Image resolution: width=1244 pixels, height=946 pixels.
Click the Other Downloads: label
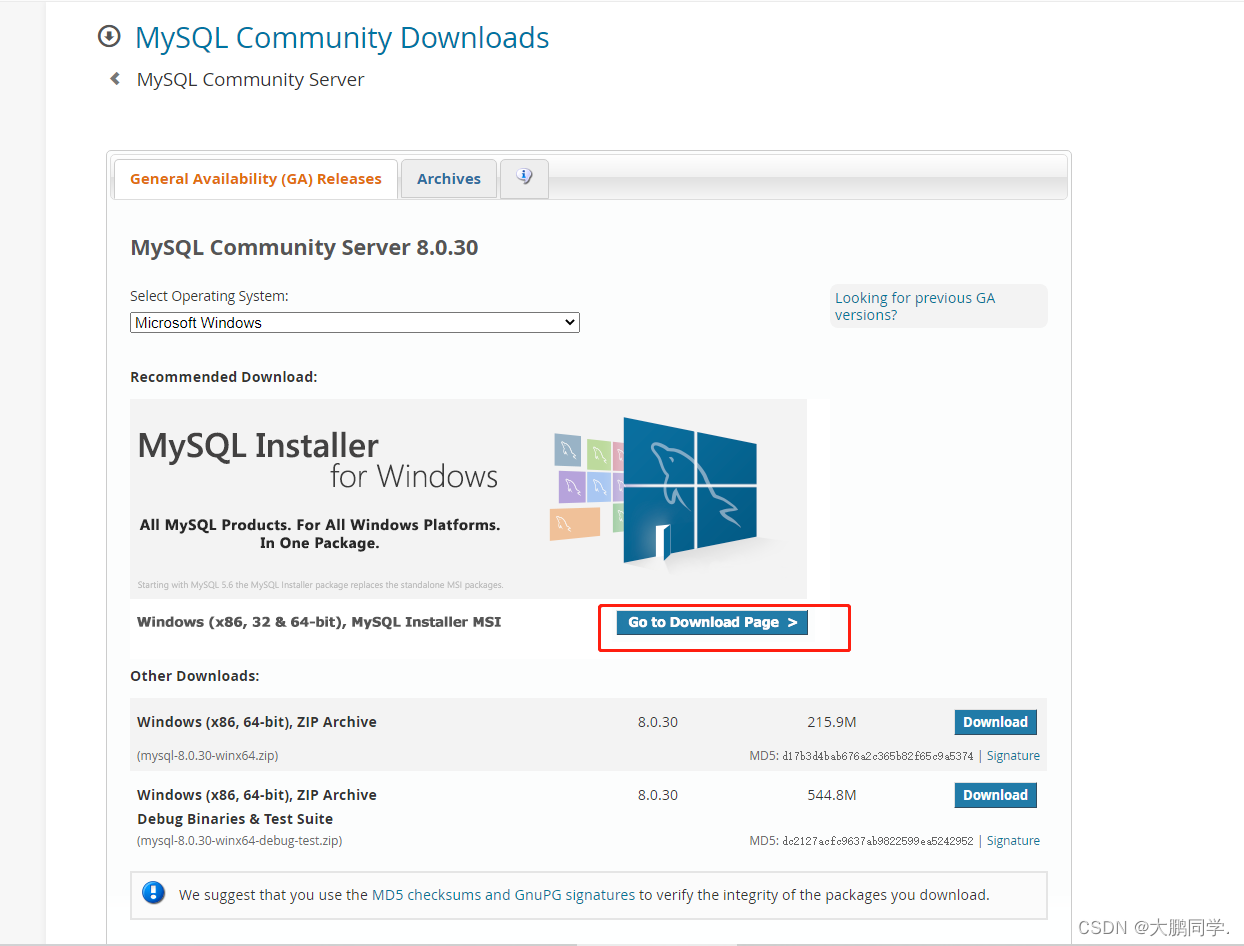[x=194, y=676]
